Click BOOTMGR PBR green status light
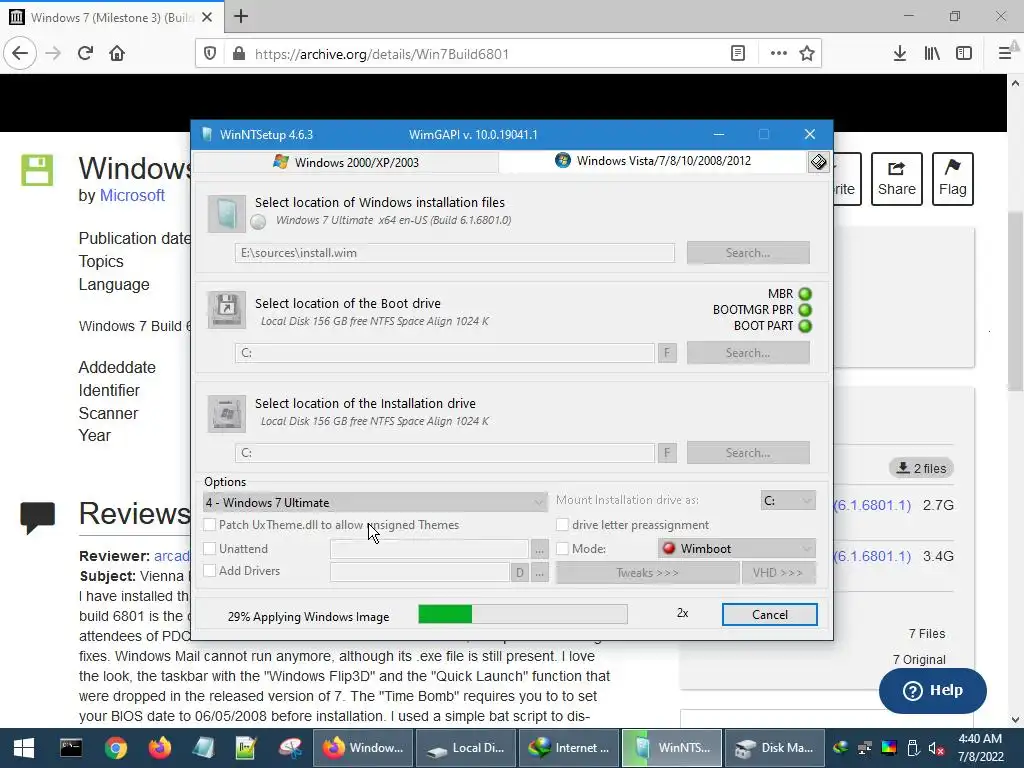The height and width of the screenshot is (768, 1024). click(x=805, y=310)
